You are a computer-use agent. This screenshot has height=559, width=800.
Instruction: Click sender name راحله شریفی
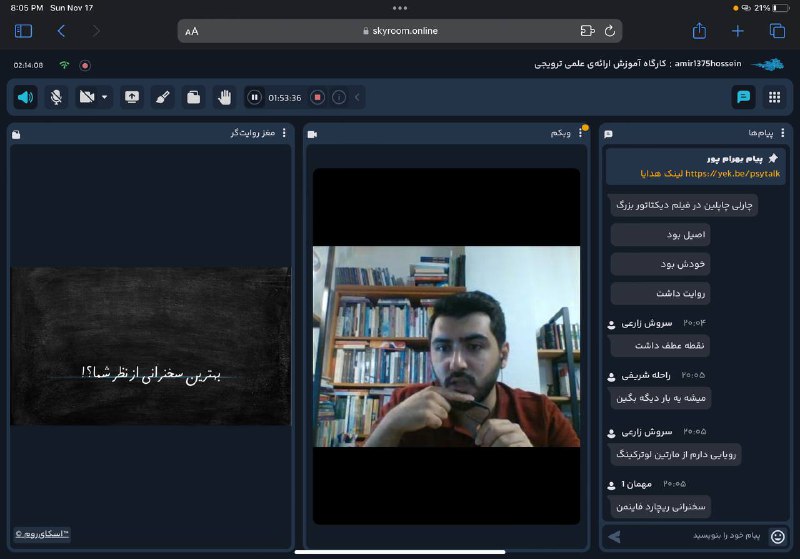click(x=646, y=375)
